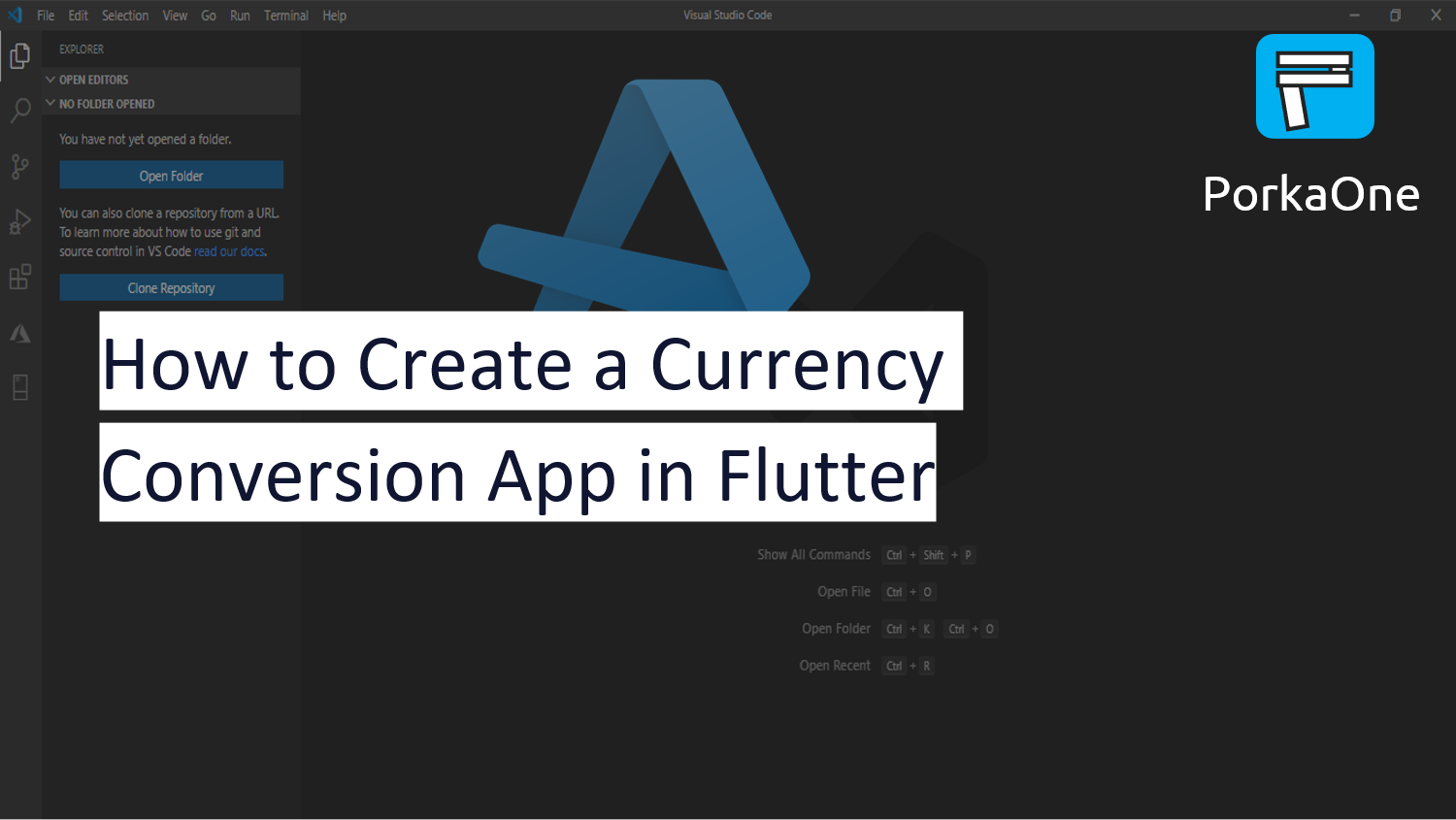Image resolution: width=1456 pixels, height=820 pixels.
Task: Open the bottom device panel icon in activity bar
Action: point(20,388)
